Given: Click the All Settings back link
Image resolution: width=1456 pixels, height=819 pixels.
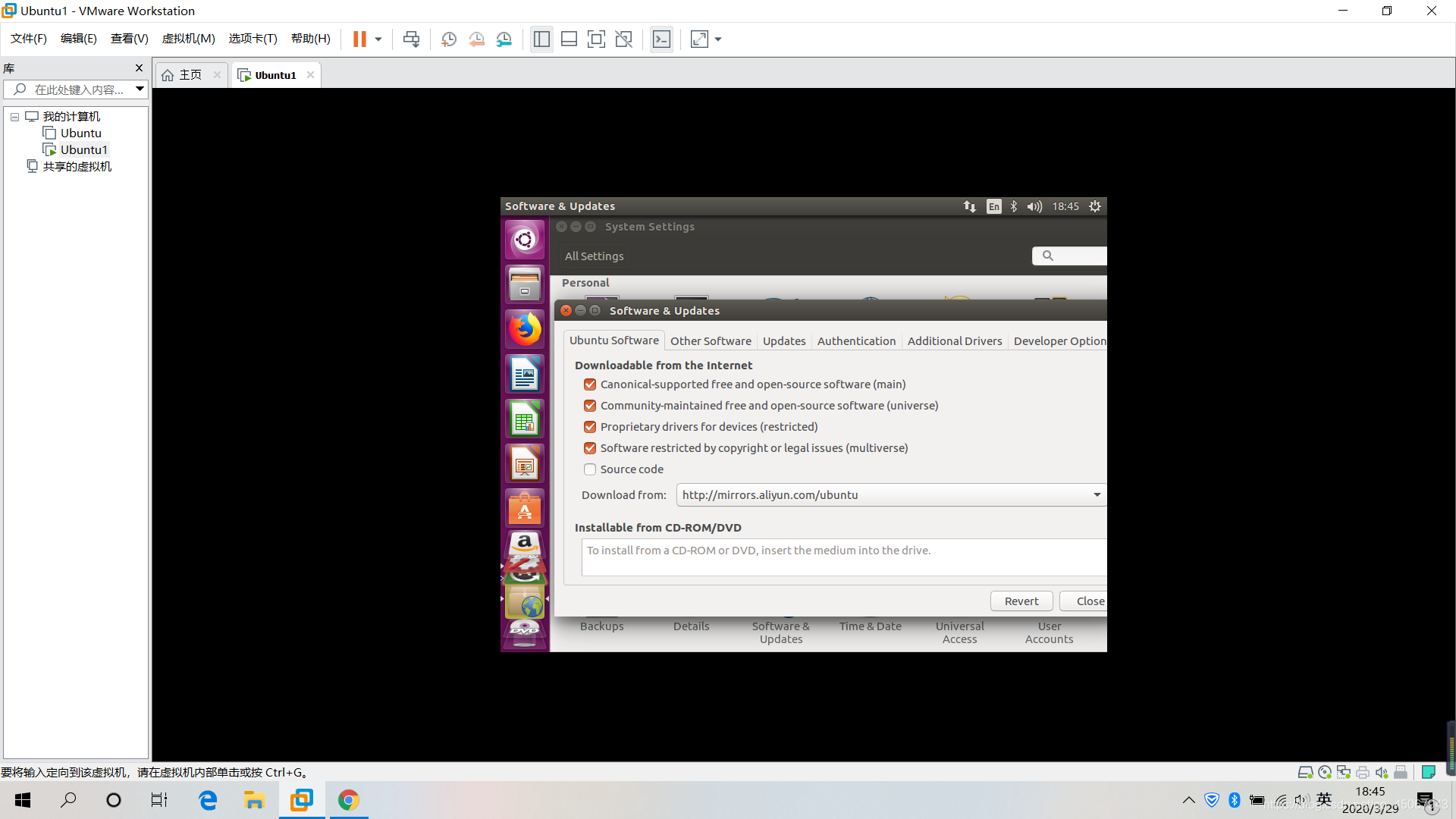Looking at the screenshot, I should click(x=593, y=255).
